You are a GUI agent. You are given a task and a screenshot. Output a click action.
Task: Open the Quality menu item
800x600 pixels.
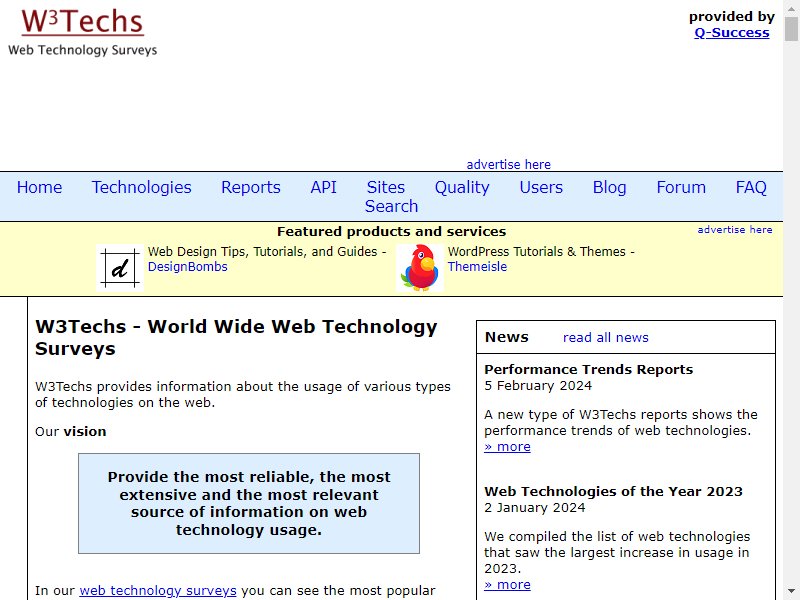[462, 187]
